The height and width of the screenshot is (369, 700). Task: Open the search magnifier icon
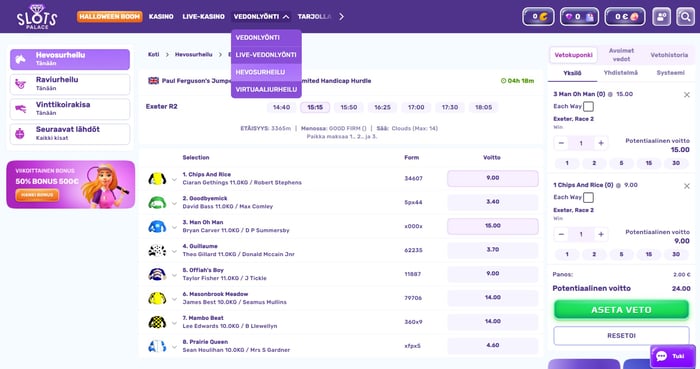tap(685, 17)
